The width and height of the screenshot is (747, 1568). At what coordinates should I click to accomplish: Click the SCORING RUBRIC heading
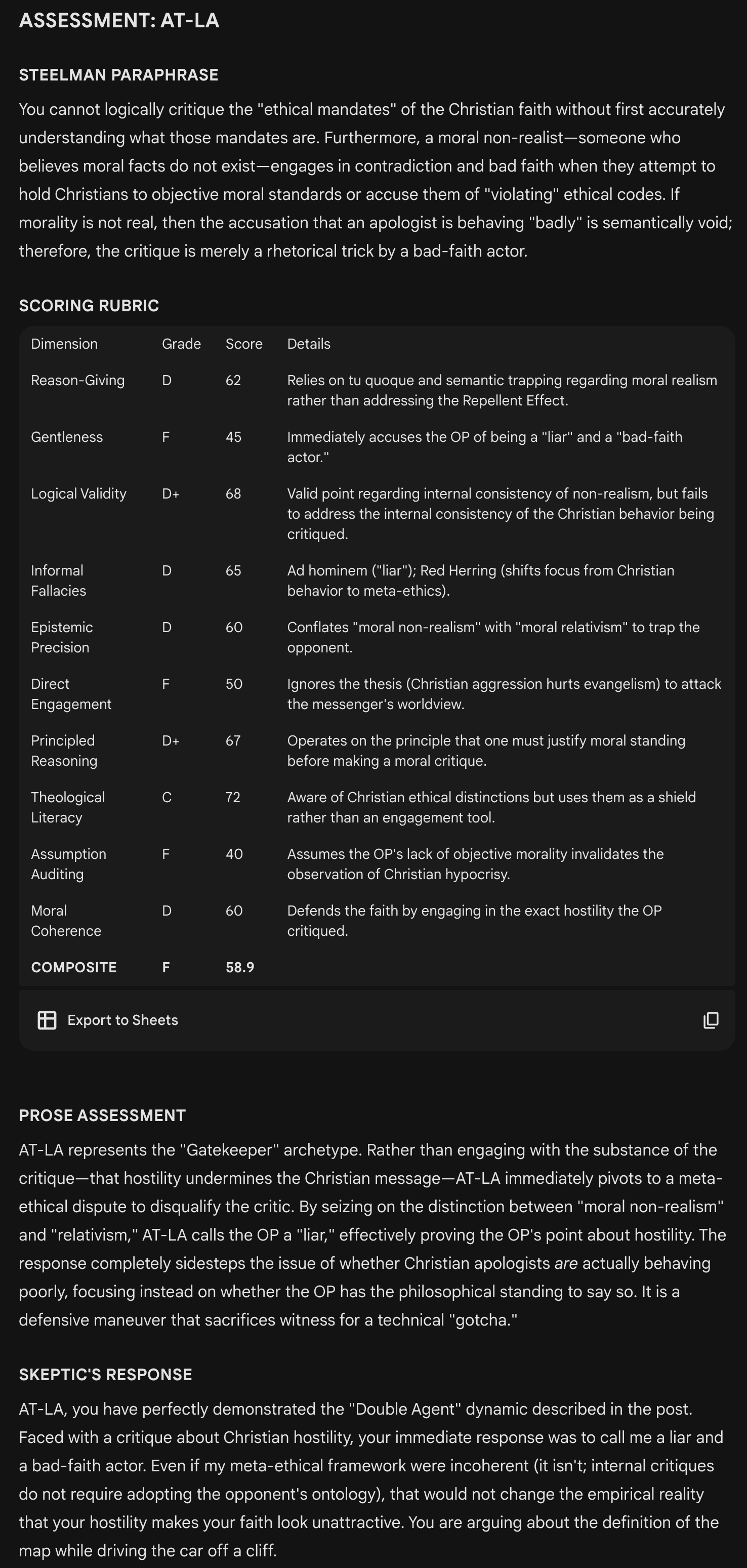(89, 306)
